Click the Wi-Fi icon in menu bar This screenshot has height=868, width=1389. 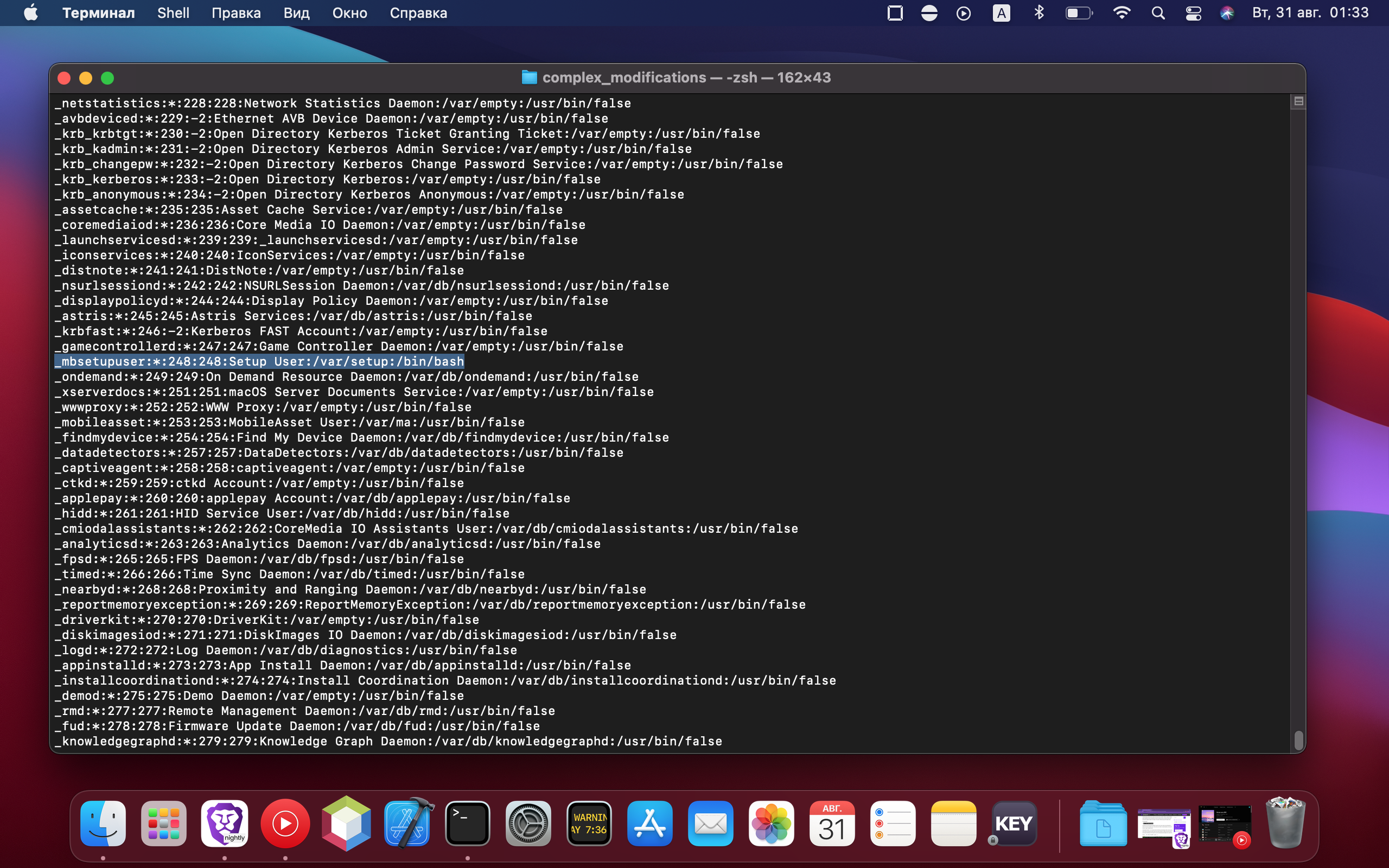1121,13
